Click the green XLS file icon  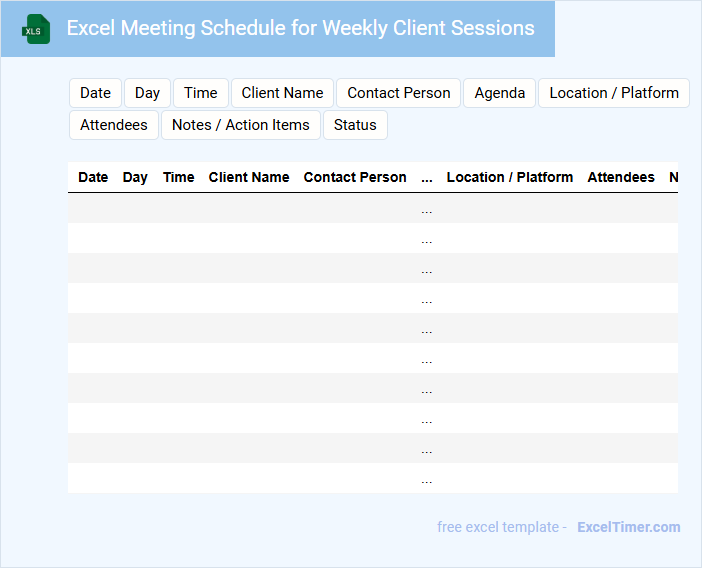pos(37,29)
